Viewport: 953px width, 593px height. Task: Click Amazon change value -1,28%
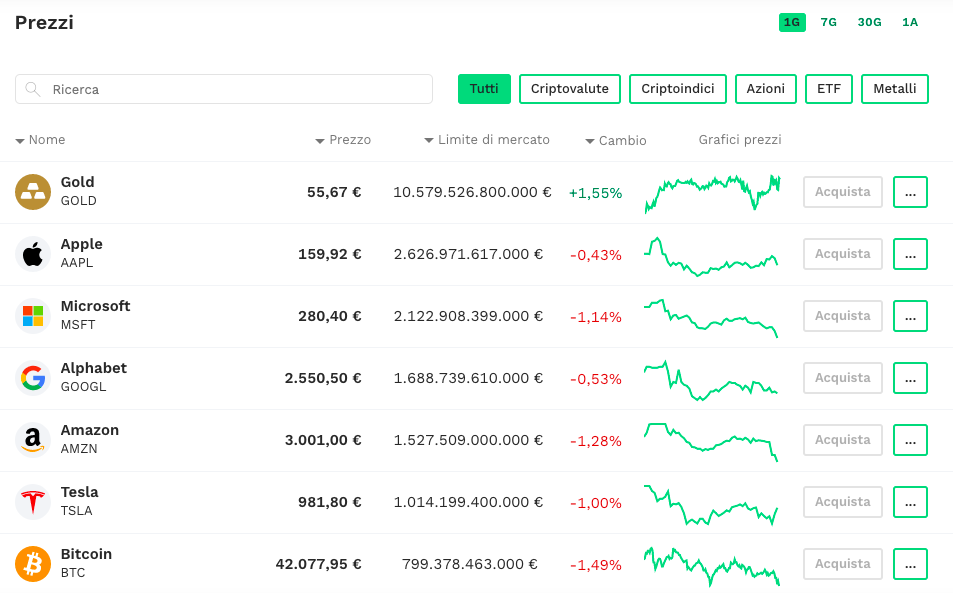(x=596, y=441)
